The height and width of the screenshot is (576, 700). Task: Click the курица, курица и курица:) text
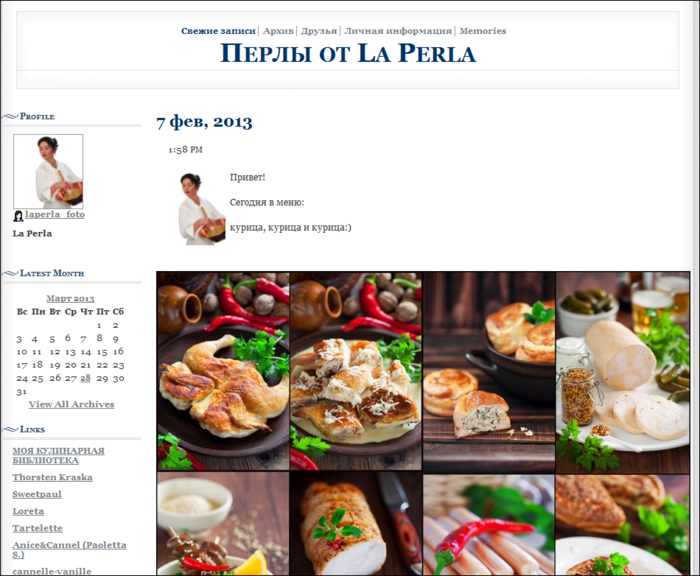pyautogui.click(x=290, y=227)
